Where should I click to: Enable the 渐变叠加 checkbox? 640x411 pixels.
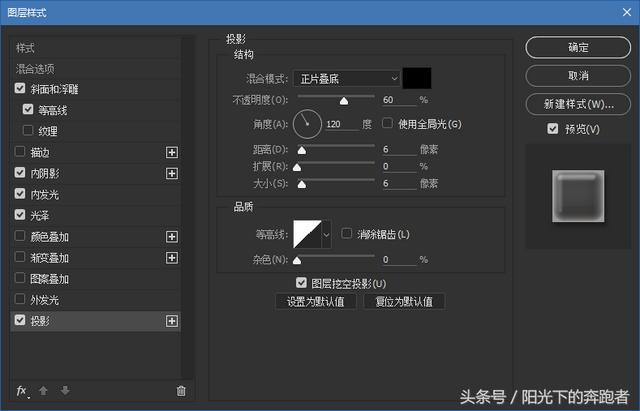tap(20, 257)
